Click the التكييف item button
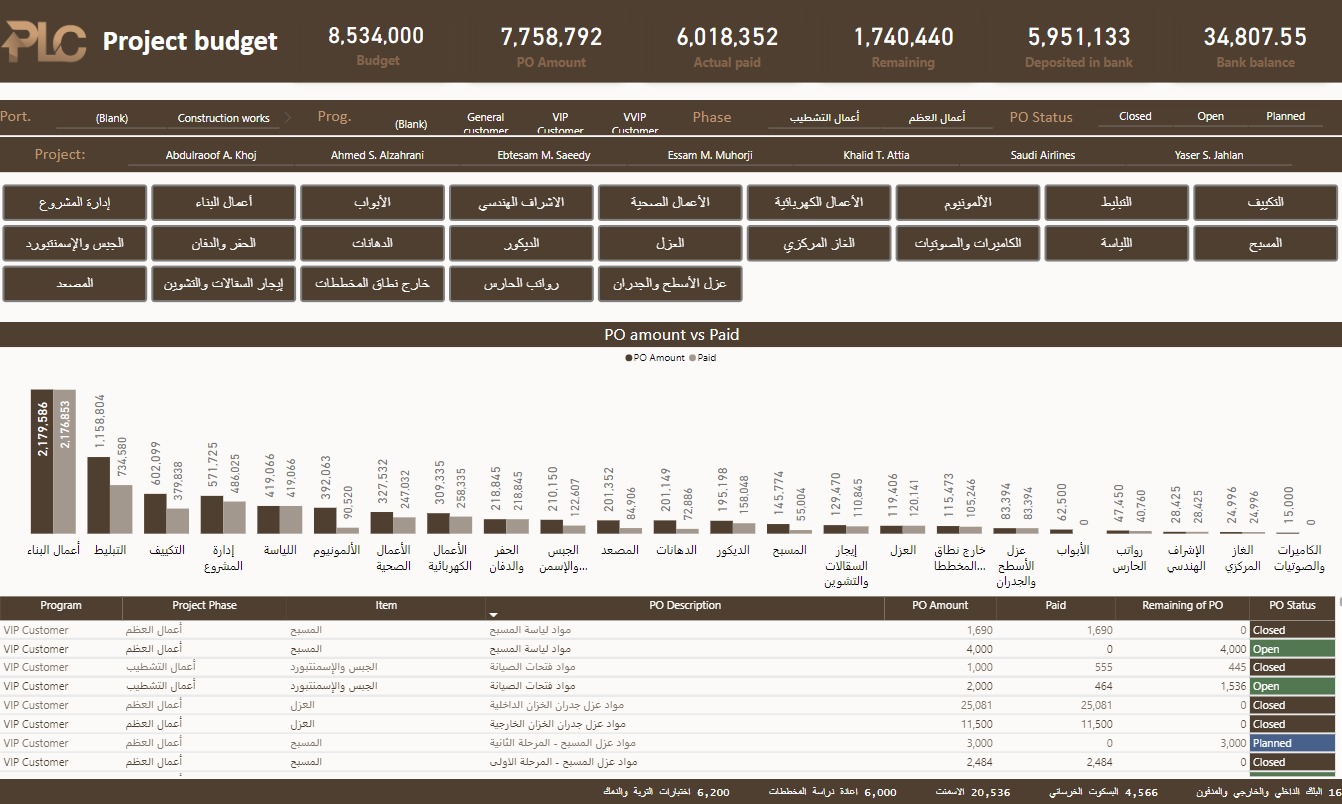The width and height of the screenshot is (1342, 804). [1265, 202]
